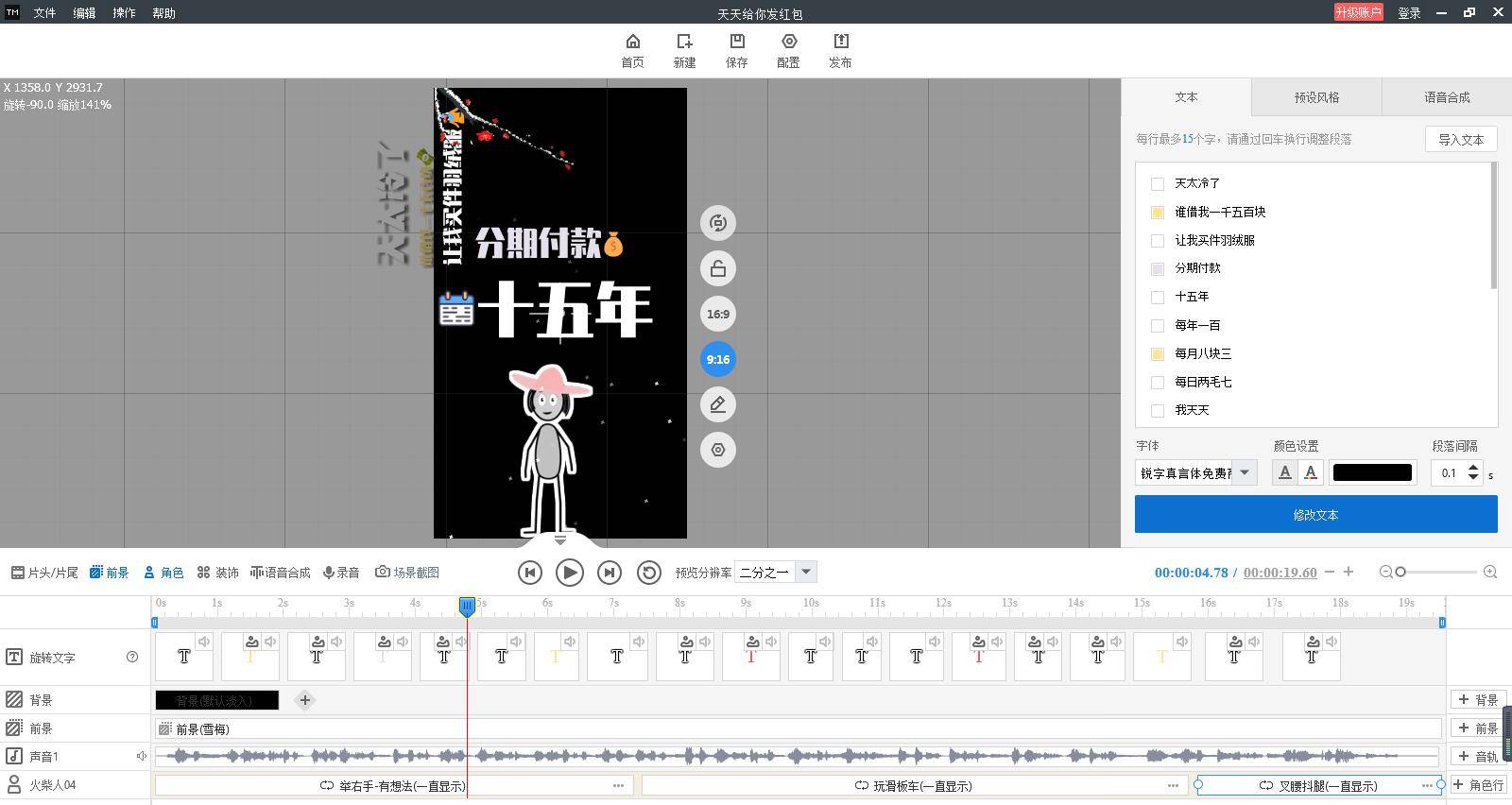Click the help icon beside 旋转文字
Screen dimensions: 1512x805
132,657
